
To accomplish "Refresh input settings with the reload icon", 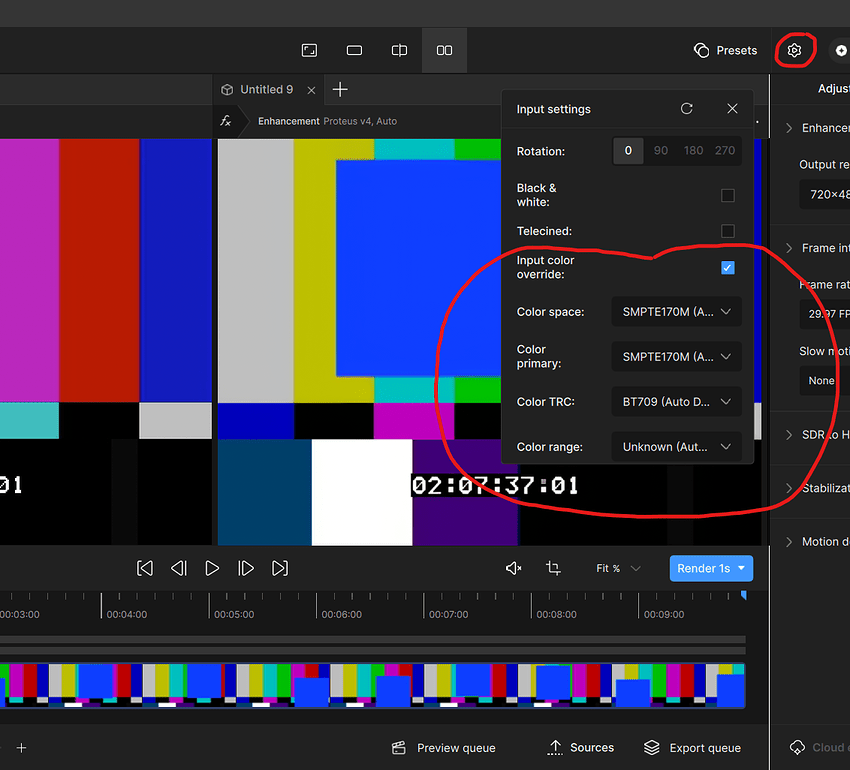I will (x=687, y=109).
